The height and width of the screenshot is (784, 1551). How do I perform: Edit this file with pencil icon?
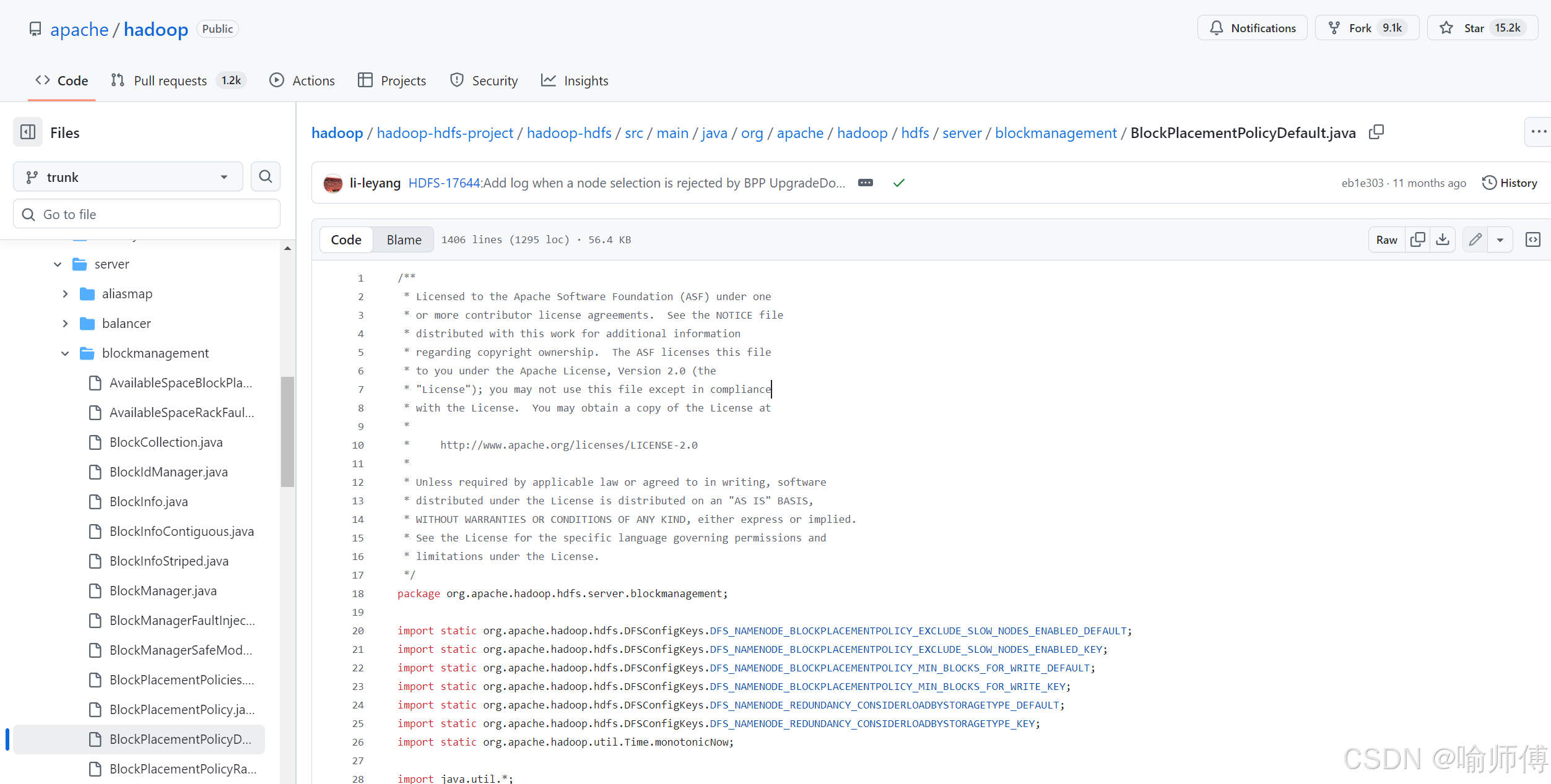pyautogui.click(x=1475, y=239)
